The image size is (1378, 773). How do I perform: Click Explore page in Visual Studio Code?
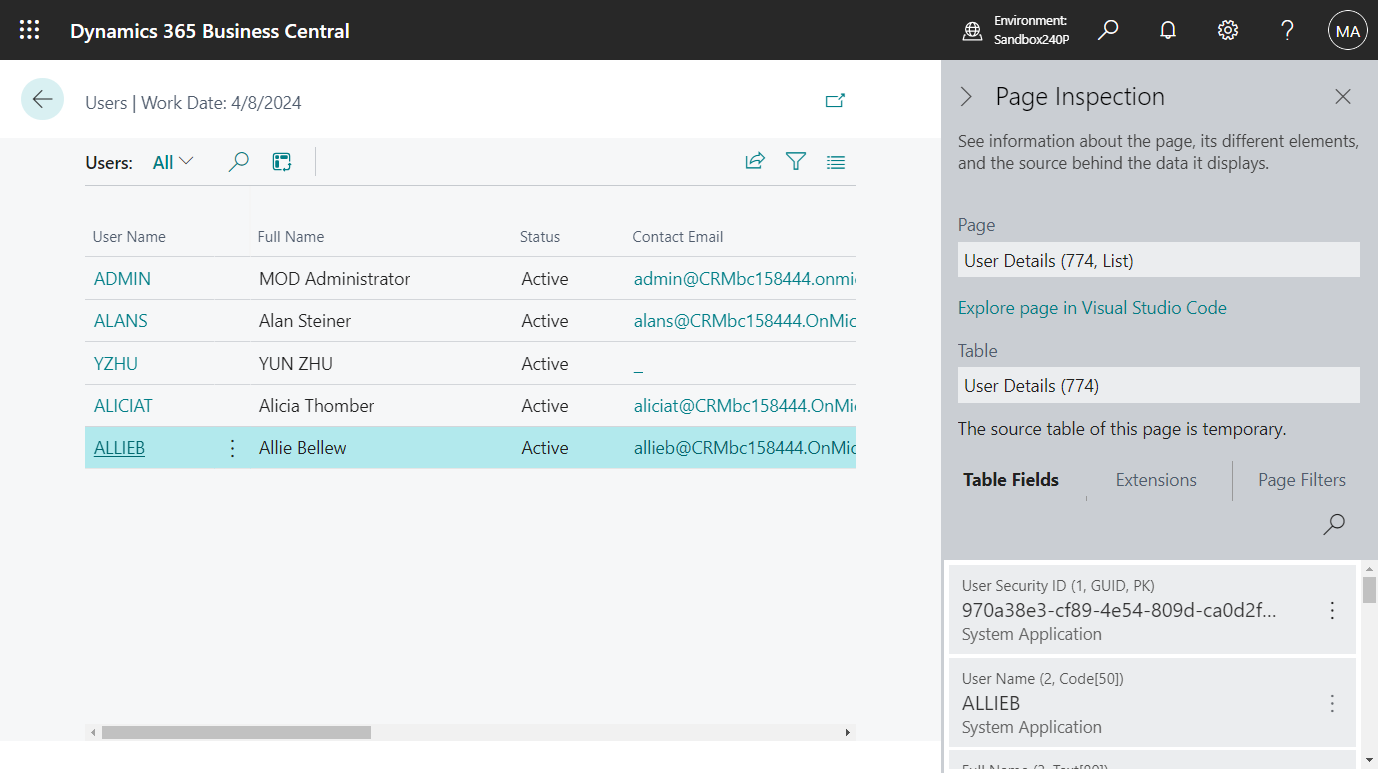(x=1092, y=308)
